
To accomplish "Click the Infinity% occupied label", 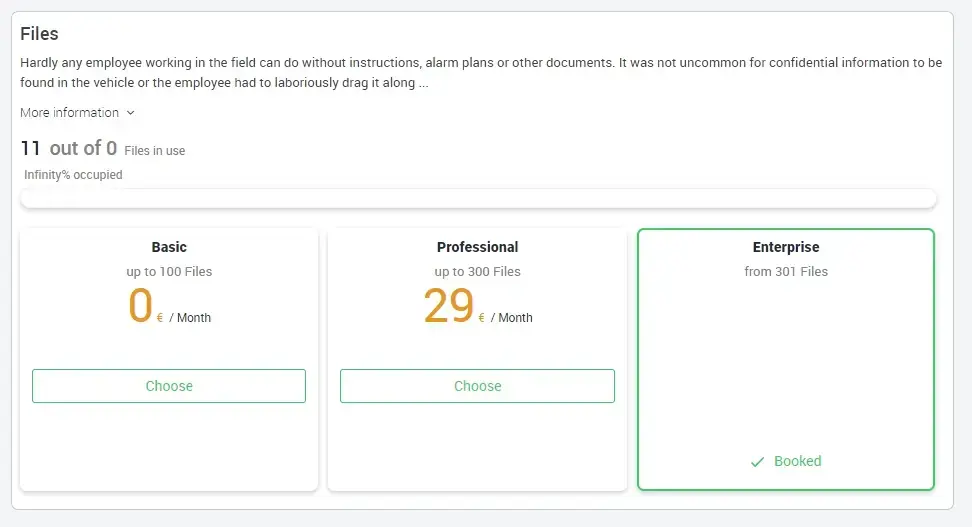I will [73, 175].
